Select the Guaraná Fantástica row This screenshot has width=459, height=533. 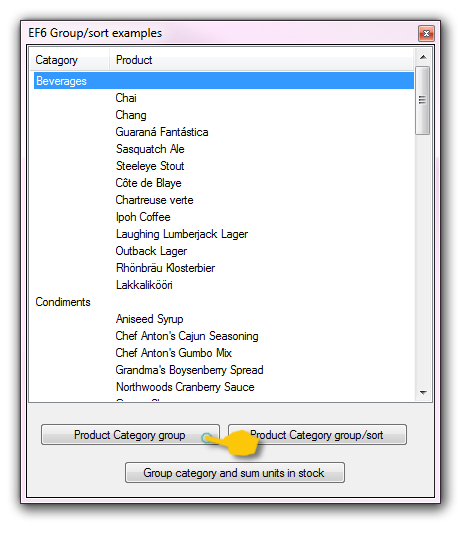click(224, 132)
